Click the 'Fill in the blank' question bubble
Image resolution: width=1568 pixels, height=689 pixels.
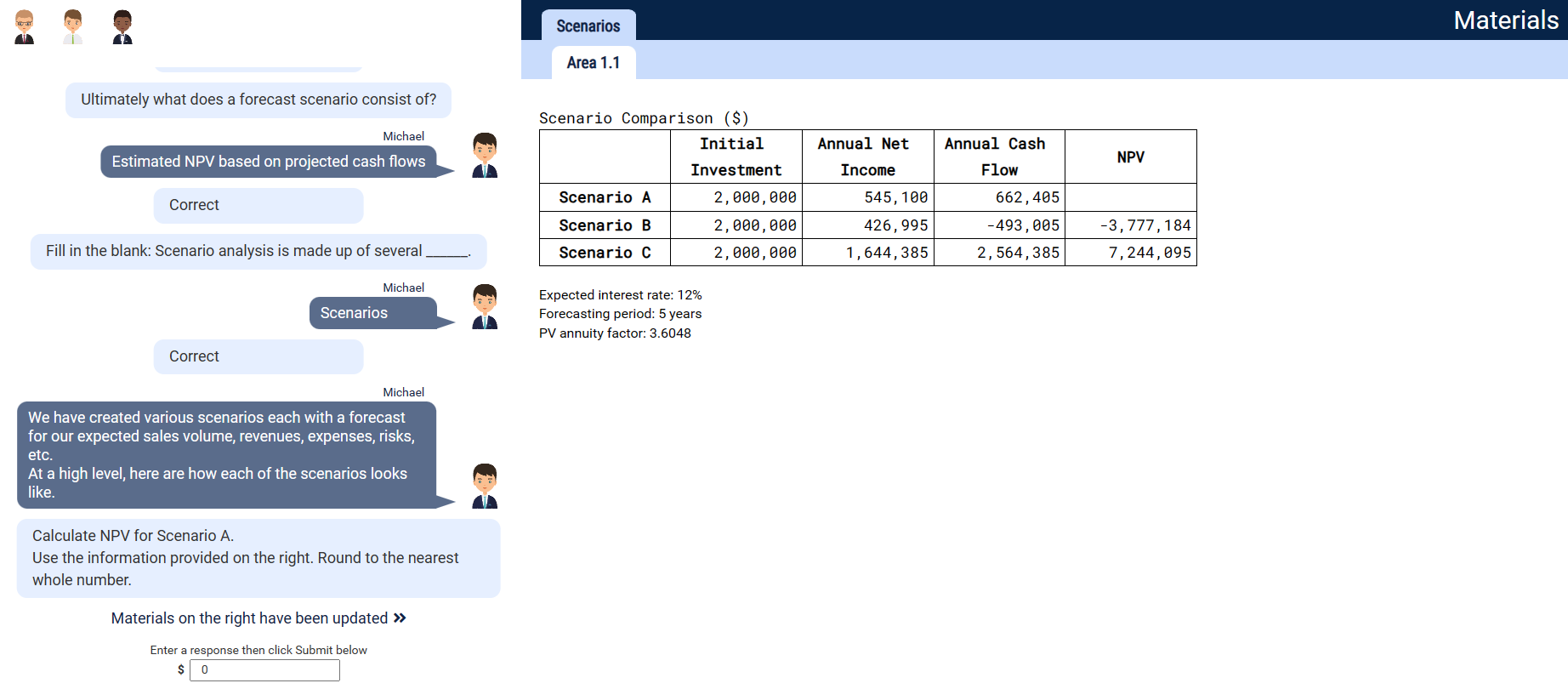tap(258, 251)
